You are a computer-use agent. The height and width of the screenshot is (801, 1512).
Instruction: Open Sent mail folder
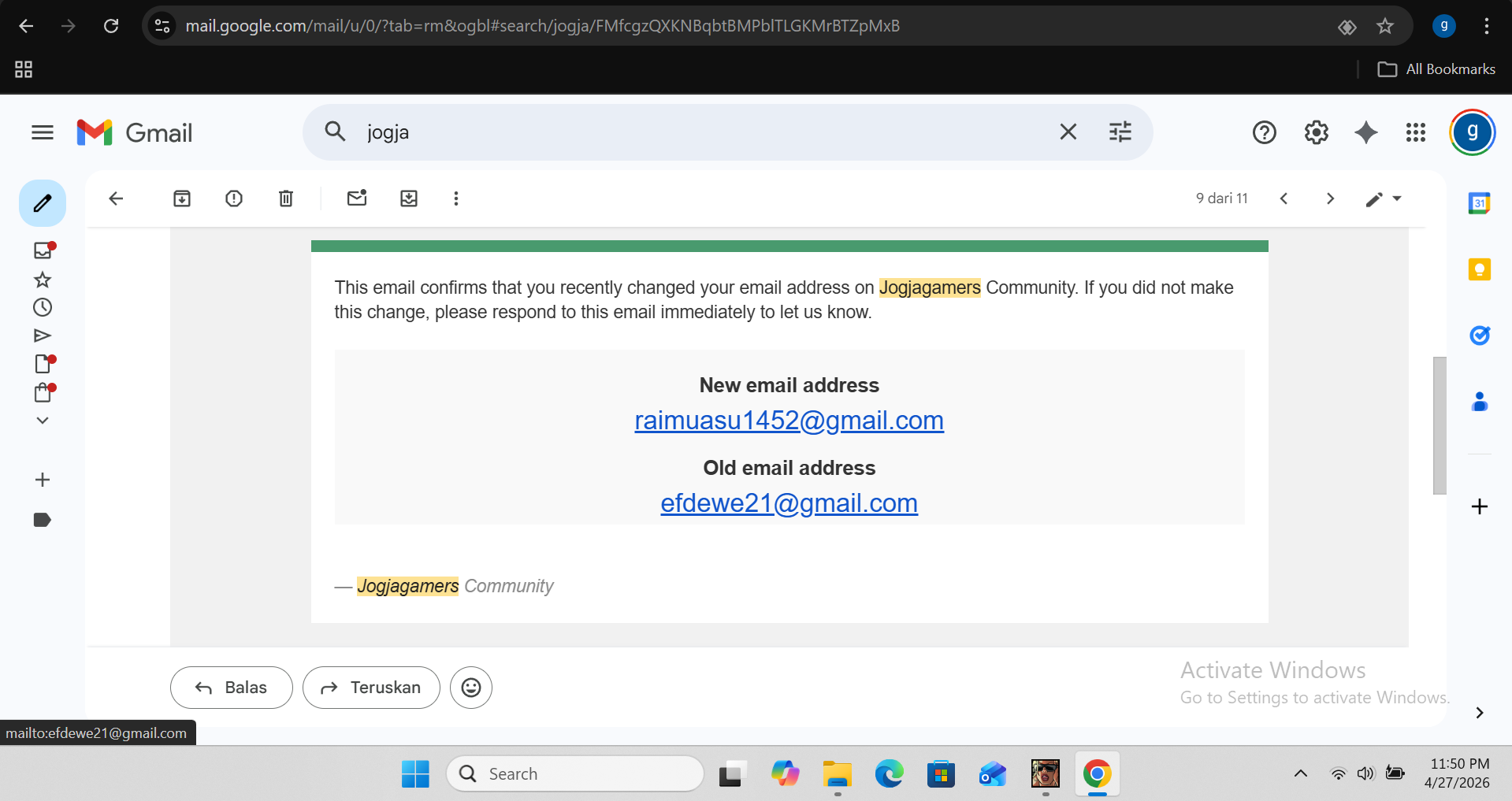pos(43,336)
